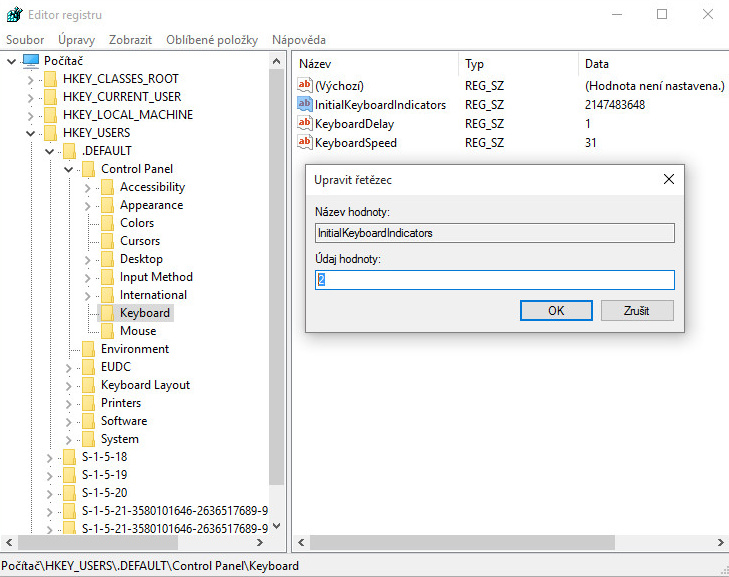The image size is (729, 577).
Task: Expand the S-1-5-18 node
Action: [x=49, y=458]
